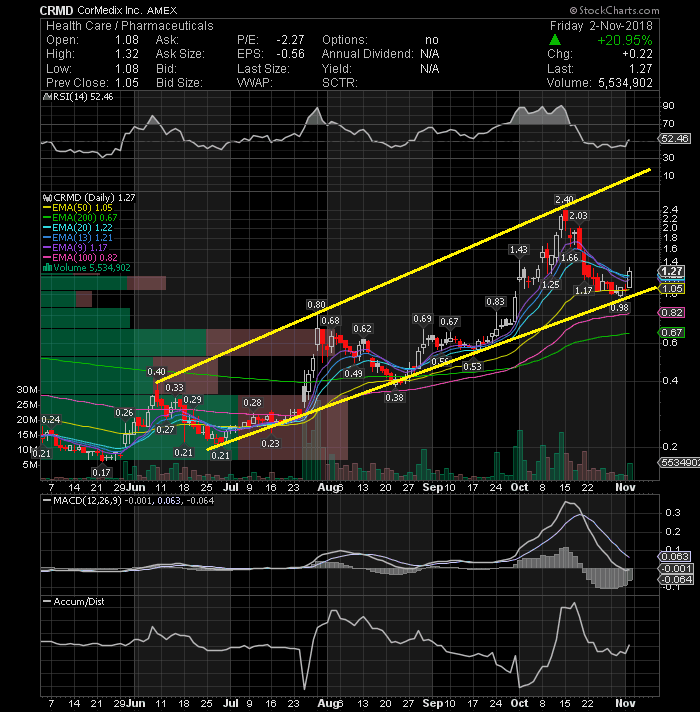Click the Volume 5,534,902 legend entry
The height and width of the screenshot is (712, 700).
(92, 267)
